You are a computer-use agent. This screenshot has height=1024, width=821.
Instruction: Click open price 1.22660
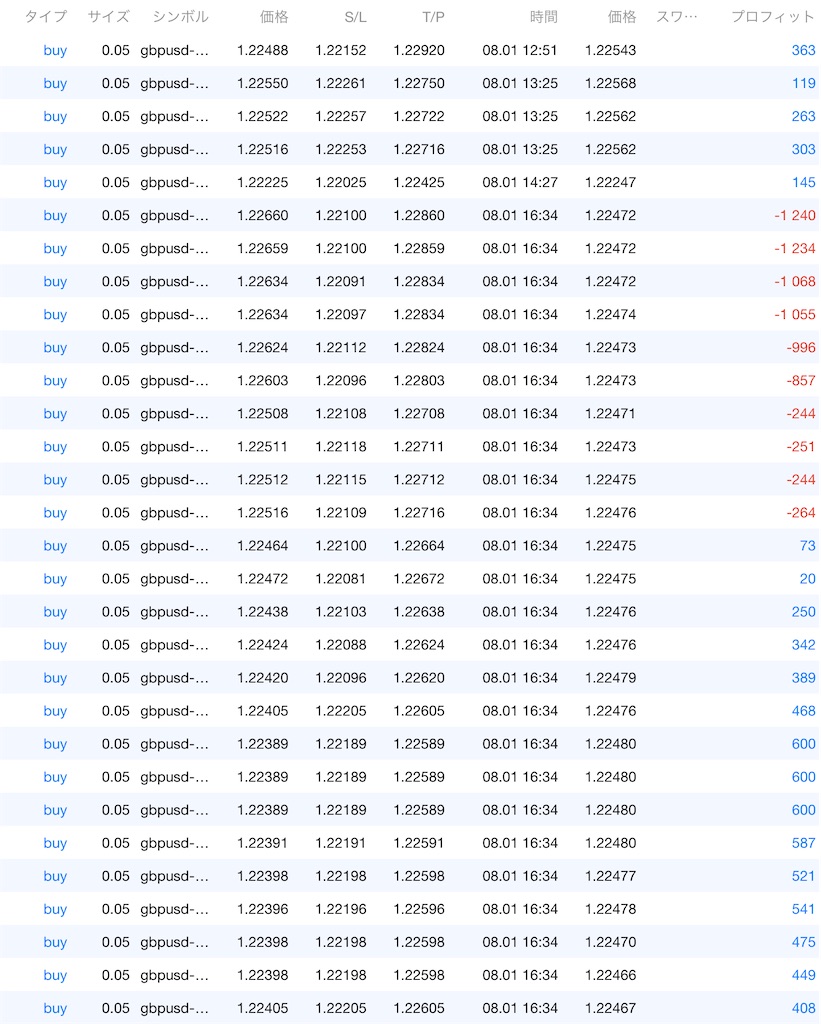coord(263,216)
